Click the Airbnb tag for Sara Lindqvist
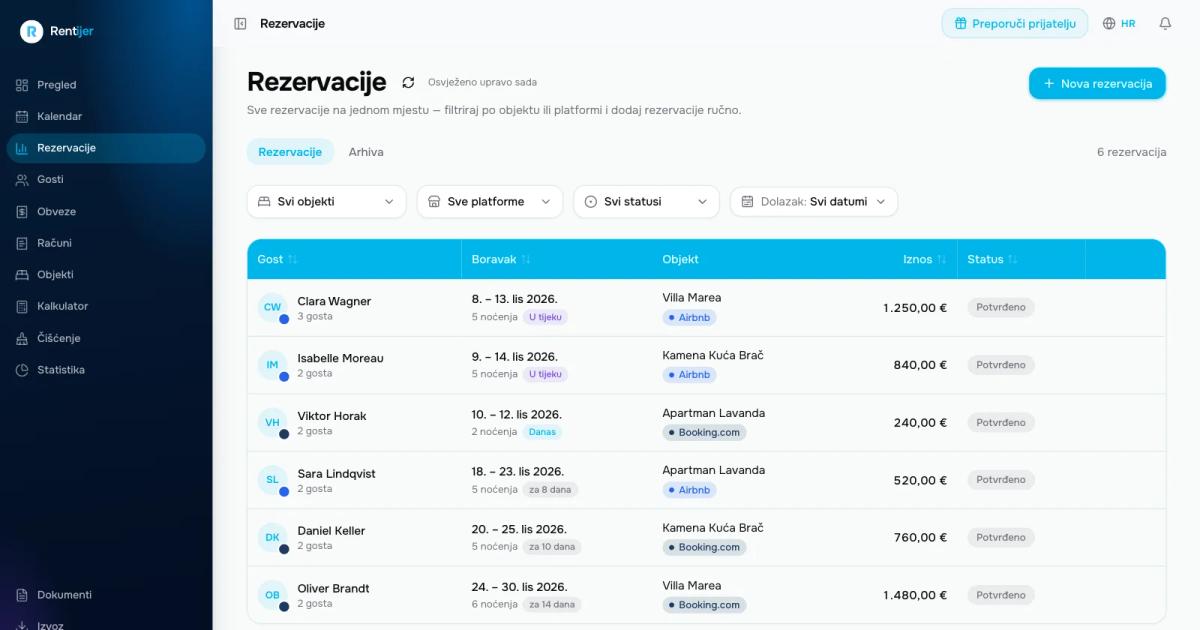This screenshot has width=1200, height=630. 689,490
